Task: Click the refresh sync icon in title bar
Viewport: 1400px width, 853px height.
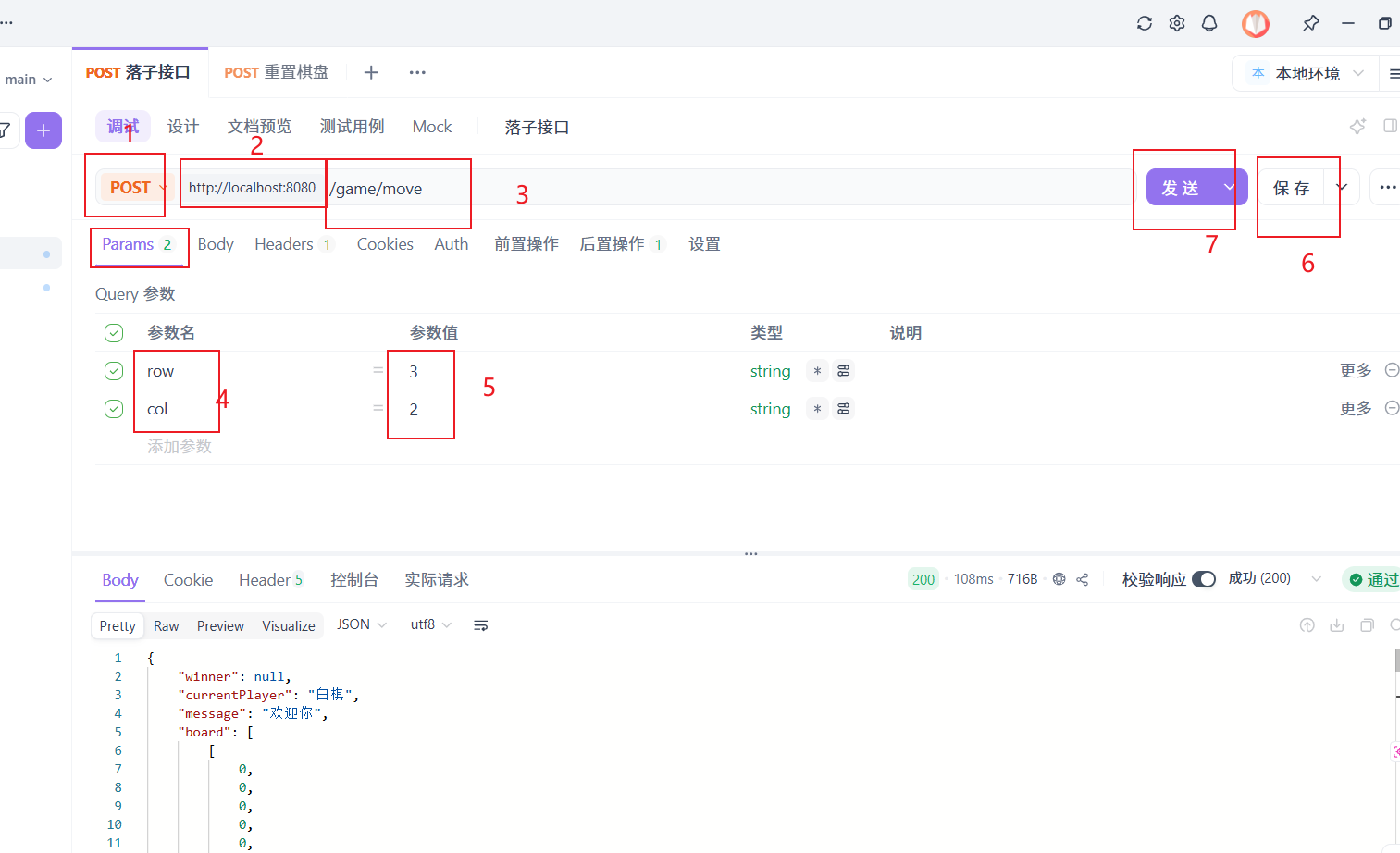Action: pos(1145,23)
